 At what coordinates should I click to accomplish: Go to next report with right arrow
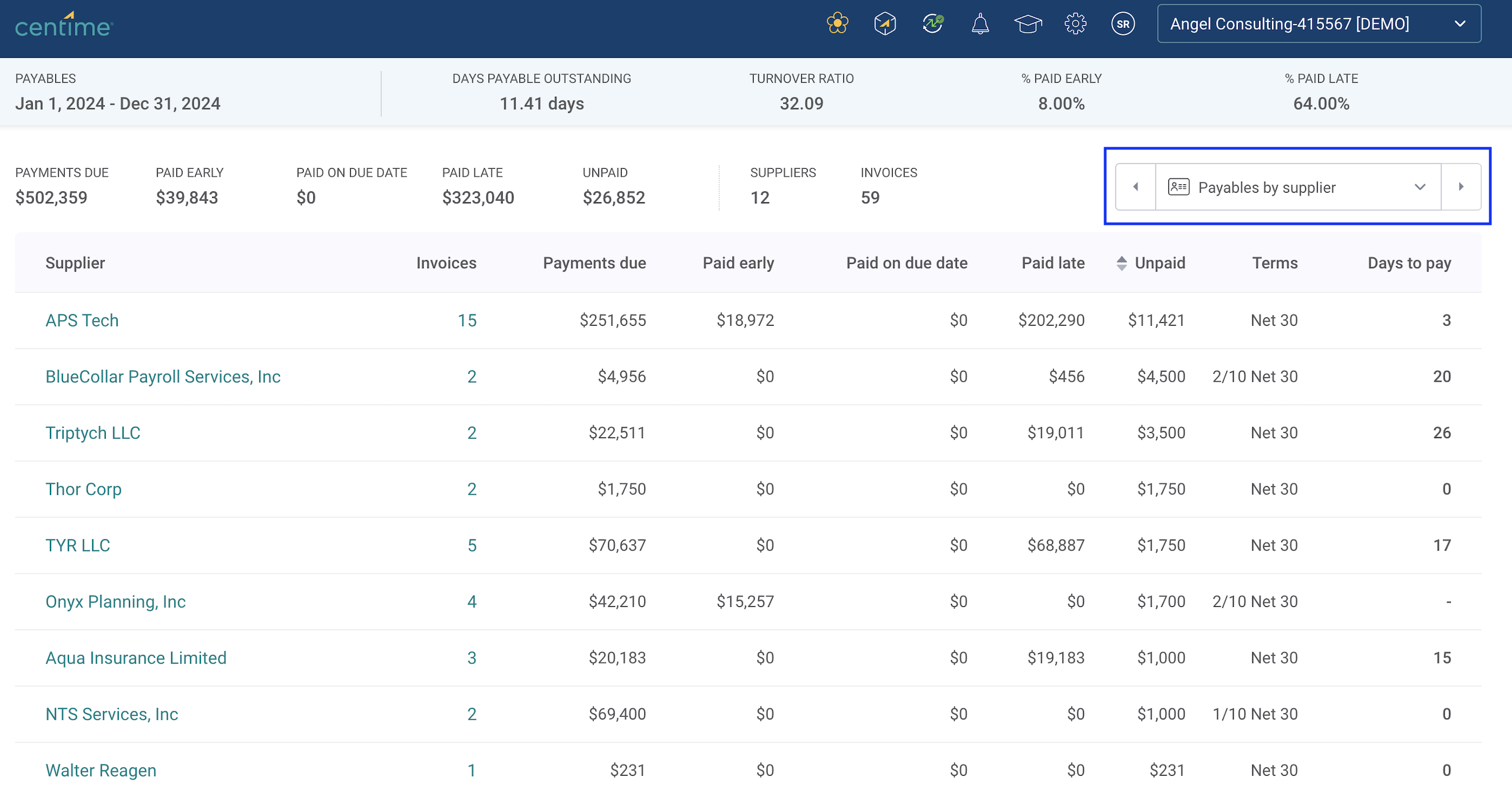pos(1461,187)
